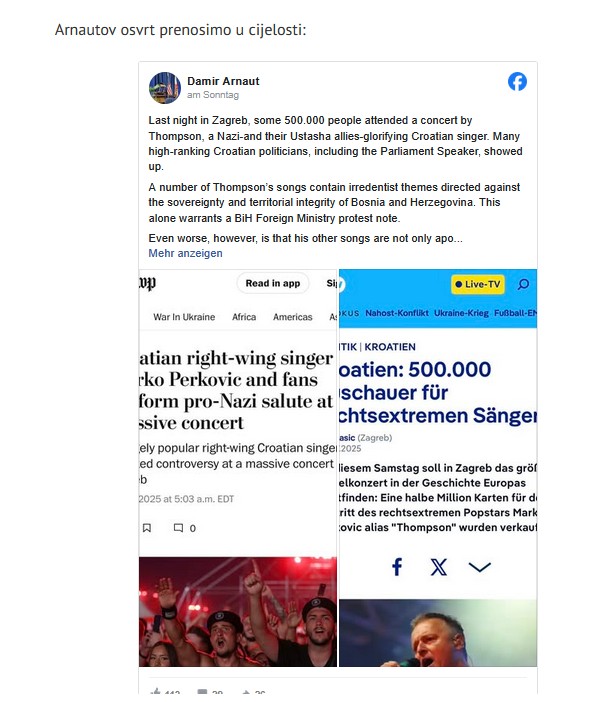Open the Ukraine-Krieg topic
604x702 pixels.
click(x=461, y=313)
